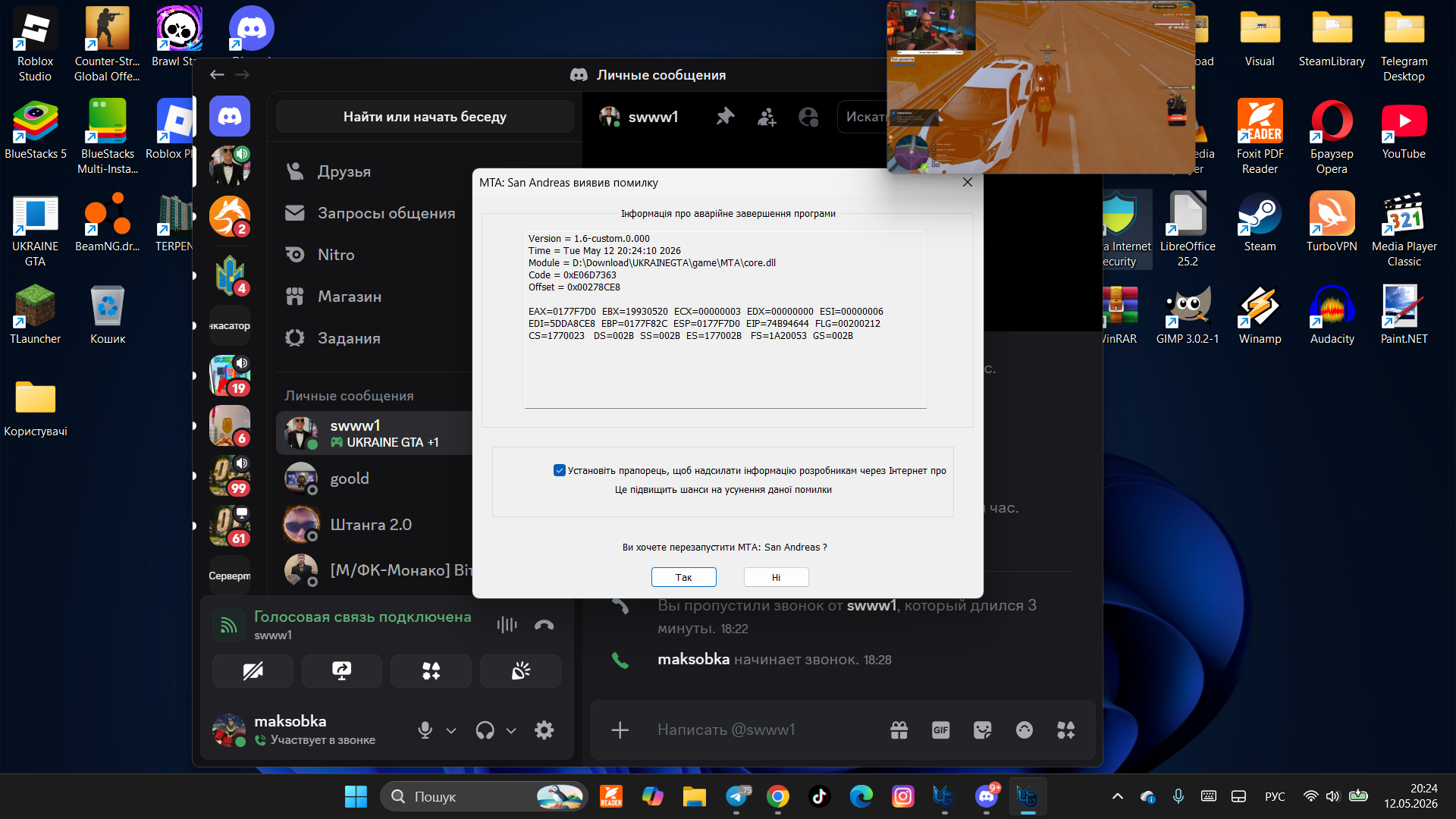This screenshot has height=819, width=1456.
Task: Open Telegram from the taskbar
Action: point(736,796)
